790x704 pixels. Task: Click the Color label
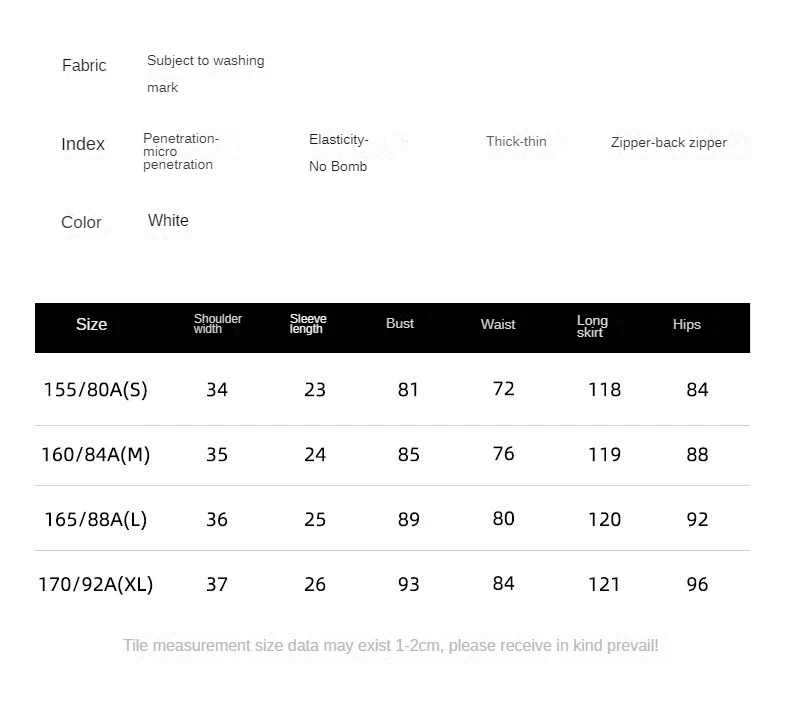click(81, 223)
